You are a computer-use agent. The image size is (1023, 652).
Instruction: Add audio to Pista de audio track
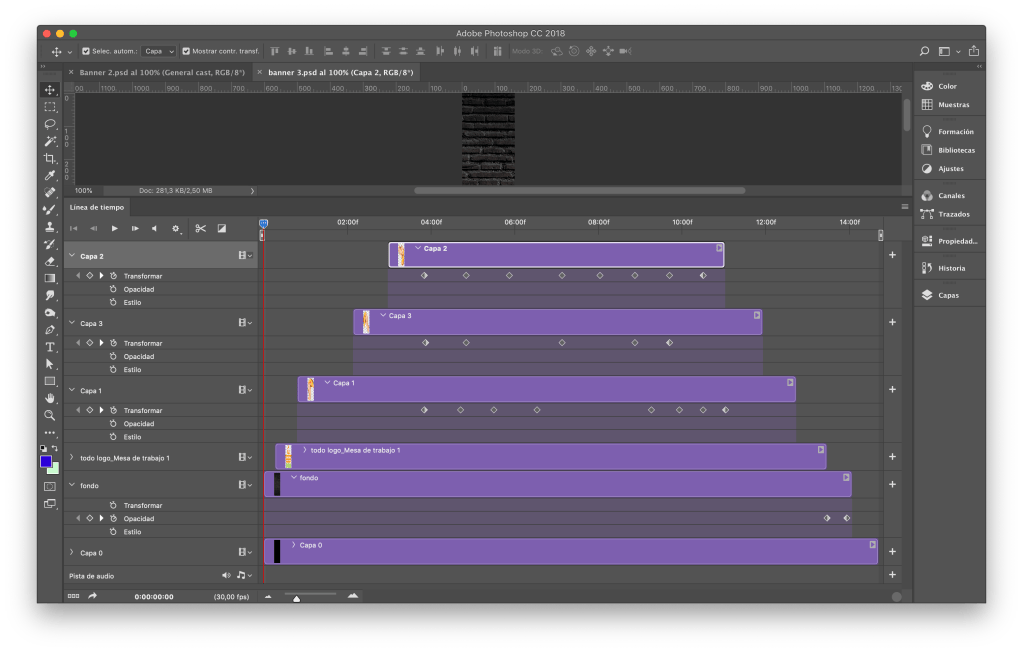tap(892, 575)
